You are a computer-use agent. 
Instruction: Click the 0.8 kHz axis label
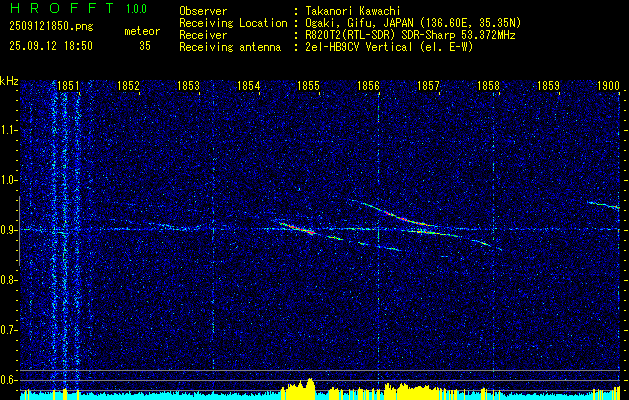pyautogui.click(x=9, y=280)
